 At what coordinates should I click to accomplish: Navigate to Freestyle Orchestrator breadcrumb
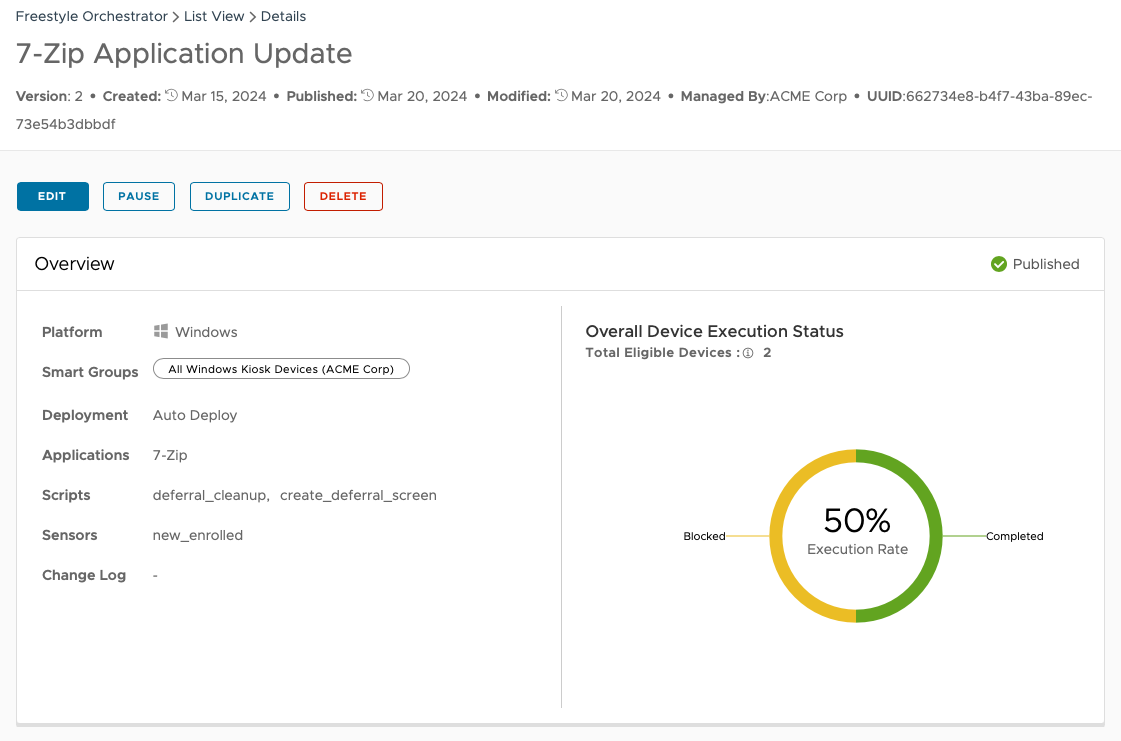pyautogui.click(x=91, y=16)
